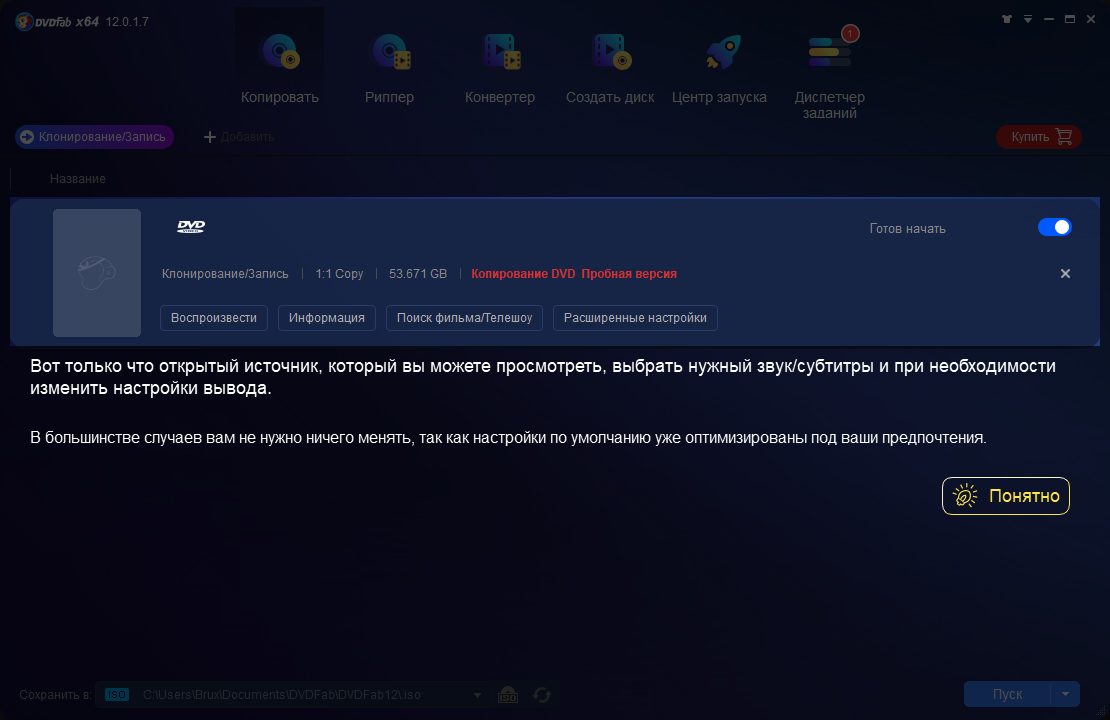This screenshot has height=720, width=1110.
Task: Click the ISO output type icon
Action: [x=117, y=695]
